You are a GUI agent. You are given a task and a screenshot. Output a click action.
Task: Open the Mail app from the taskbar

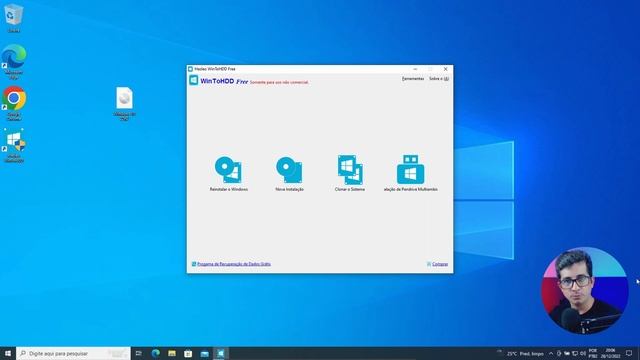(x=204, y=353)
